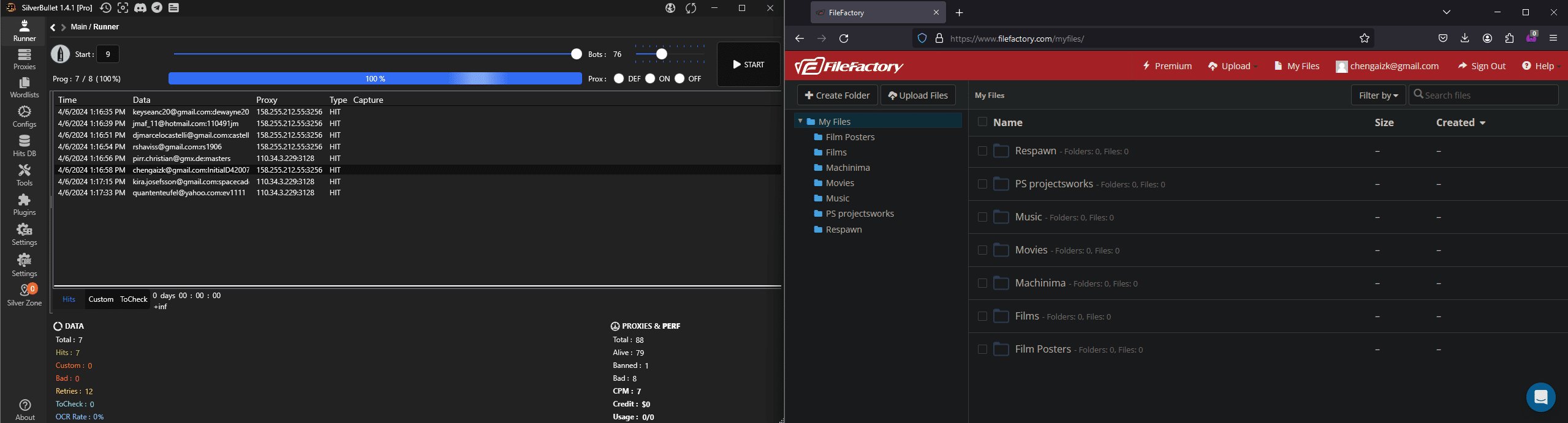The width and height of the screenshot is (1568, 423).
Task: Click the Sign Out link
Action: (1482, 66)
